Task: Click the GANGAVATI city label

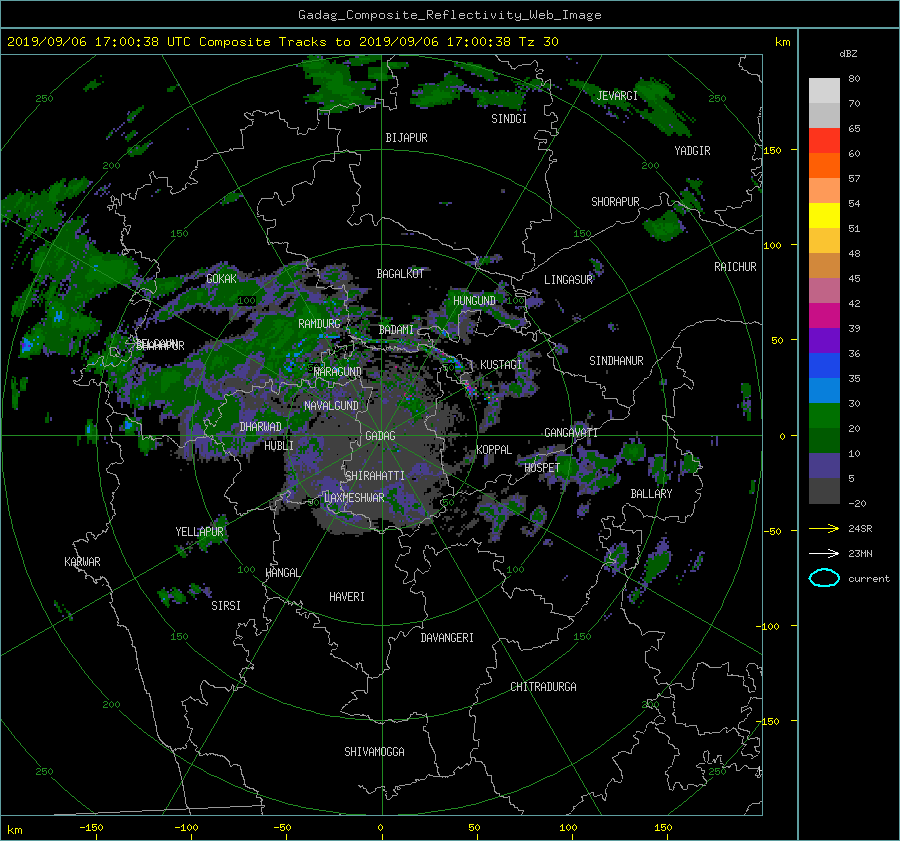Action: coord(571,433)
